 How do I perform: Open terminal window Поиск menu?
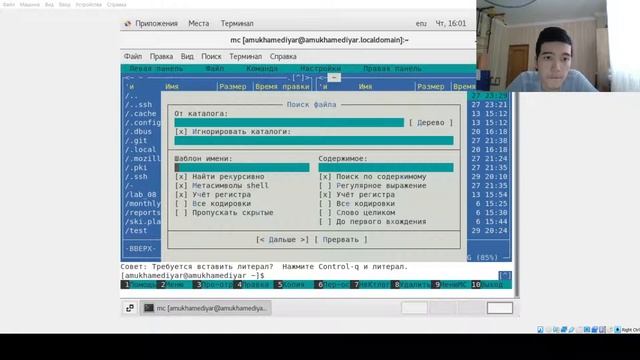211,57
